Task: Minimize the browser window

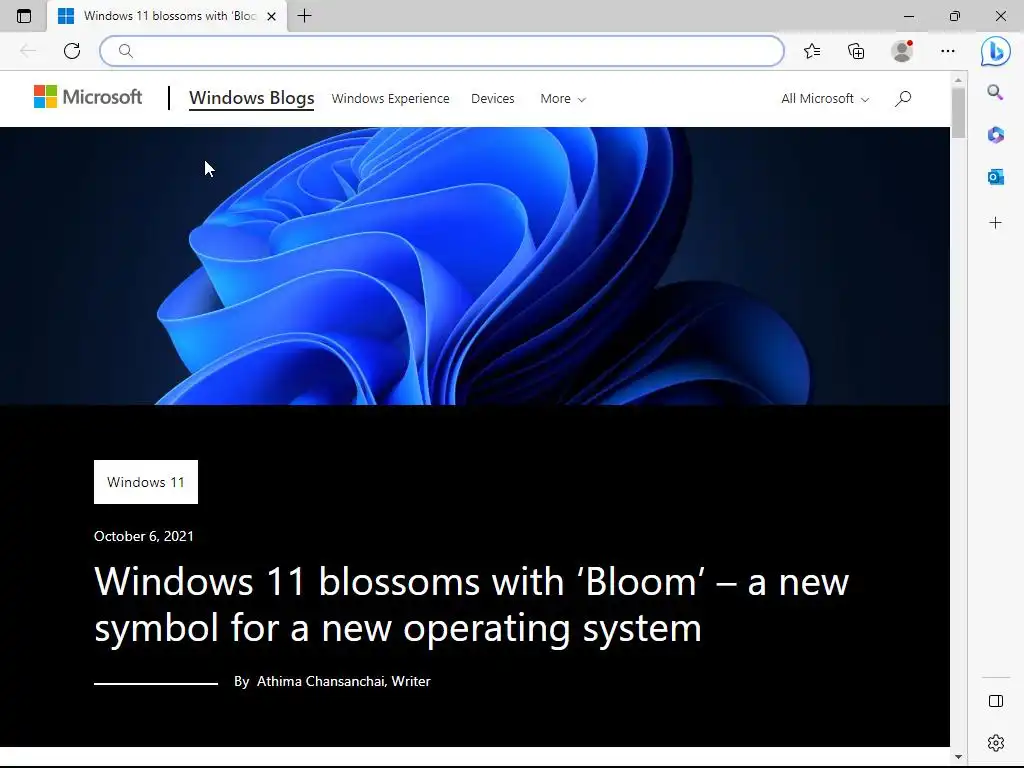Action: [908, 16]
